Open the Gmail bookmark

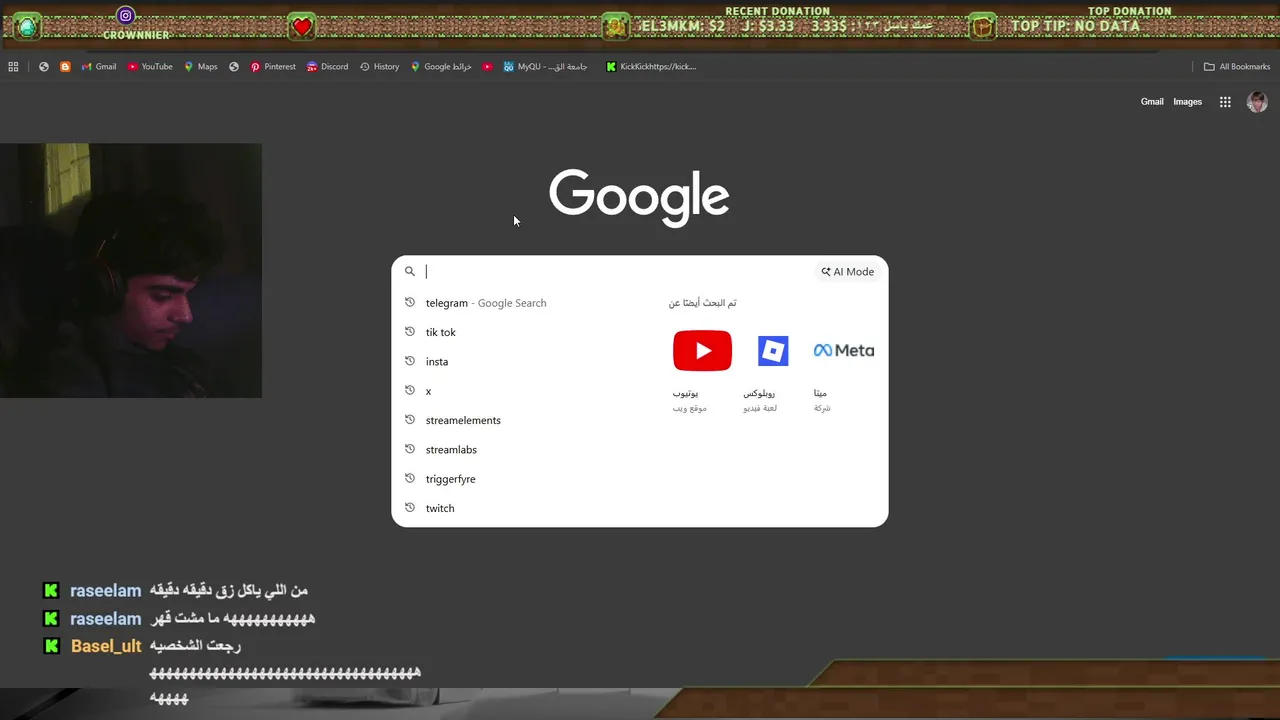click(99, 67)
